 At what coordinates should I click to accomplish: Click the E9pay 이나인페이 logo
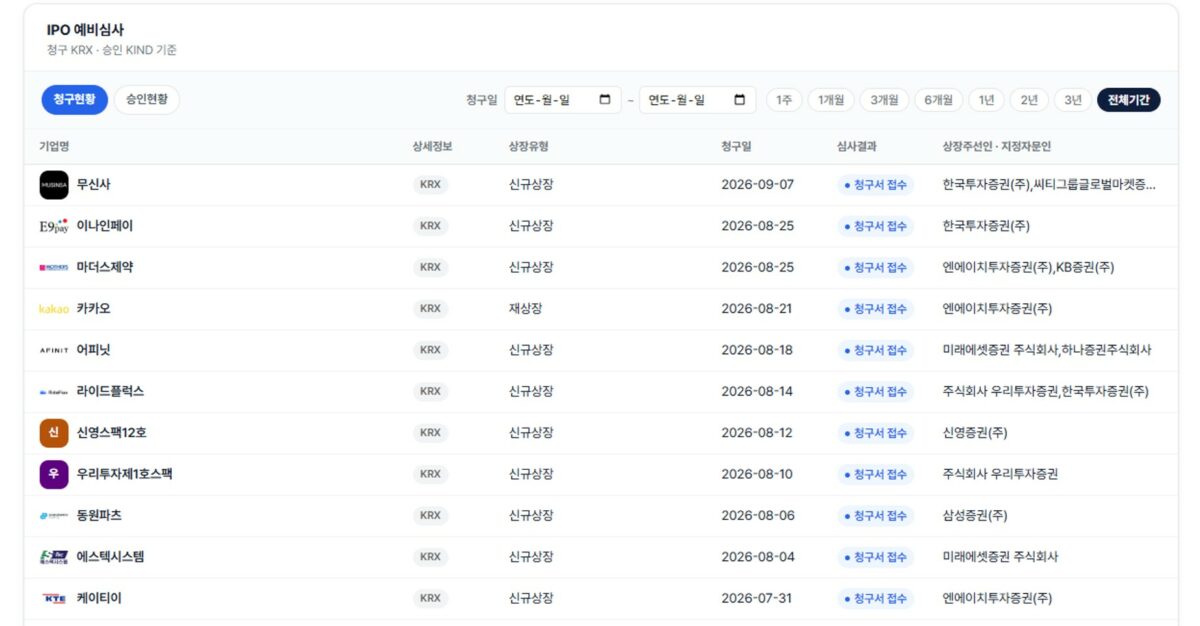[54, 226]
